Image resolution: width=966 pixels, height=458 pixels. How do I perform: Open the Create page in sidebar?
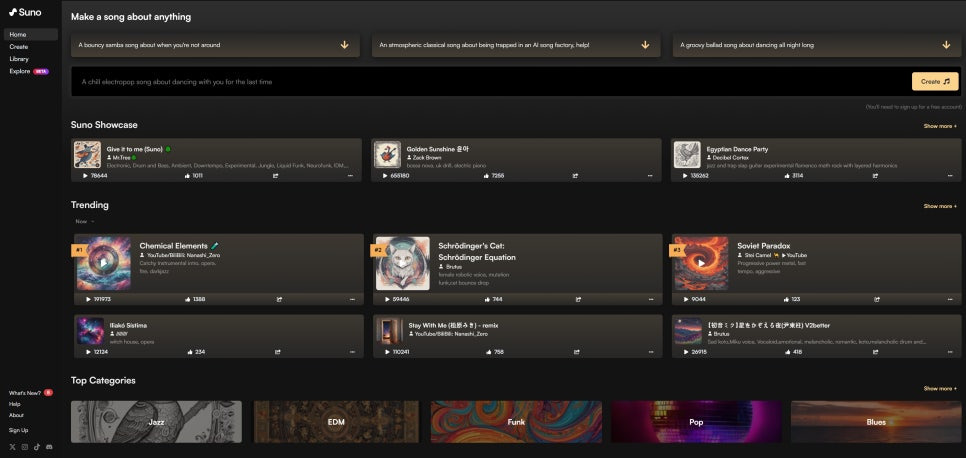click(x=18, y=47)
